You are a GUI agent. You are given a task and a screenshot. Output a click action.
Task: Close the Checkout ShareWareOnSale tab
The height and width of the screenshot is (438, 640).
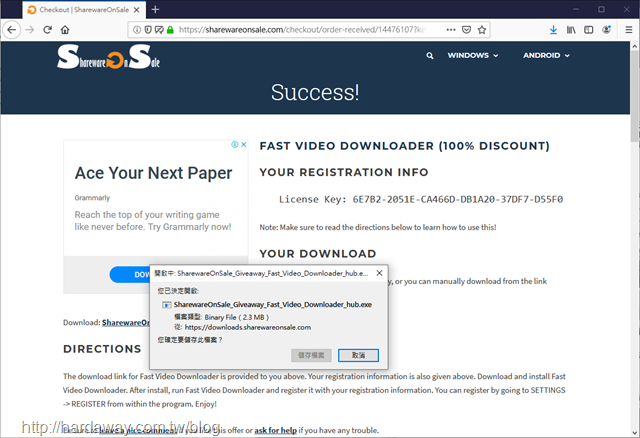[137, 10]
